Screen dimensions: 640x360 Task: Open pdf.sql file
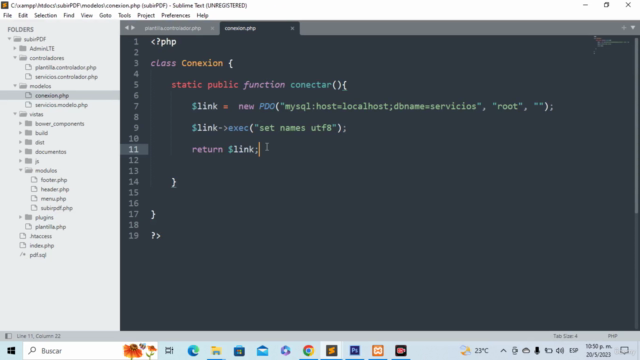38,255
